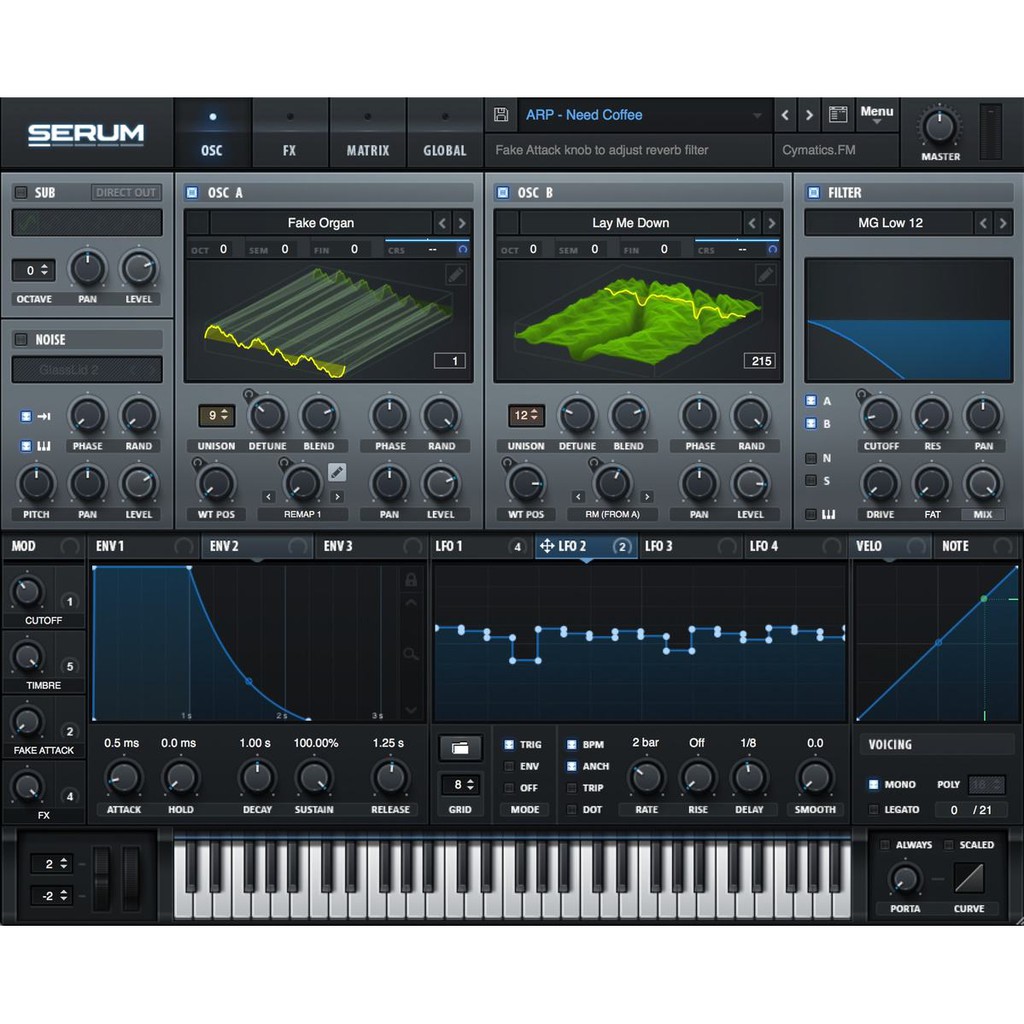Advance to next preset with the right arrow
Viewport: 1024px width, 1024px height.
tap(809, 115)
